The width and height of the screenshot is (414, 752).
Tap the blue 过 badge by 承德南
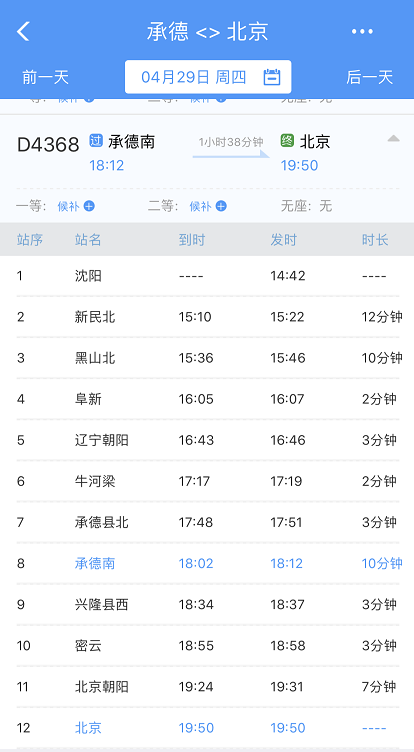[96, 141]
